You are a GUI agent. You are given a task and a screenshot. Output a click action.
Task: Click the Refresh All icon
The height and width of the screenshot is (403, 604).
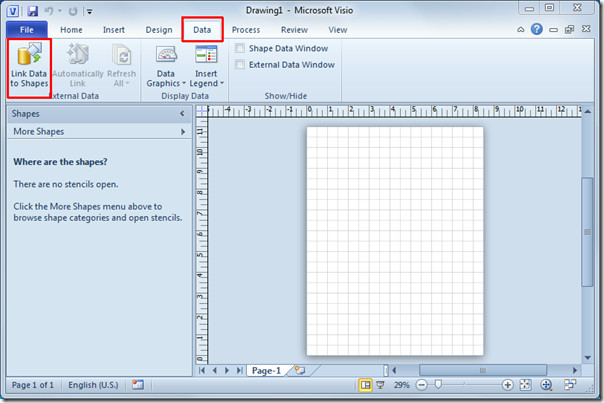[x=122, y=54]
